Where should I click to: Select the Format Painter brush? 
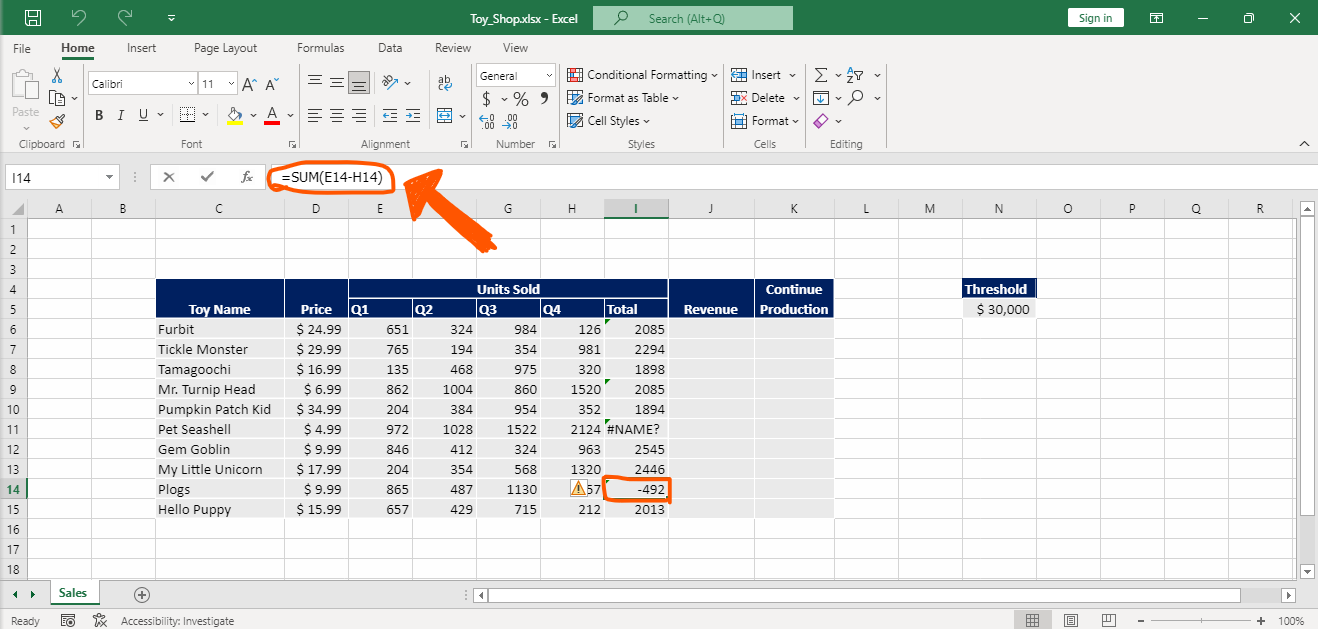click(x=57, y=121)
